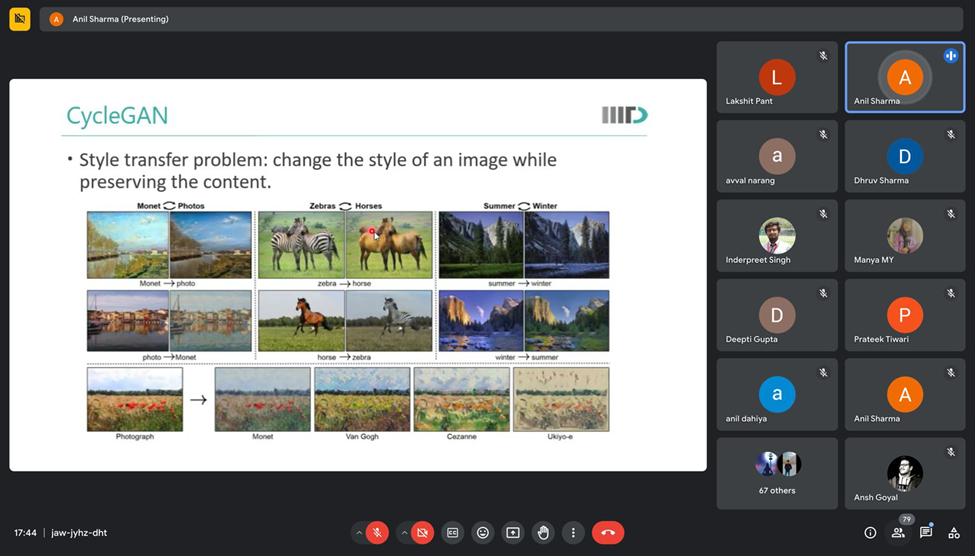Click the muted mic icon on Prateek Tiwari tile

(951, 293)
